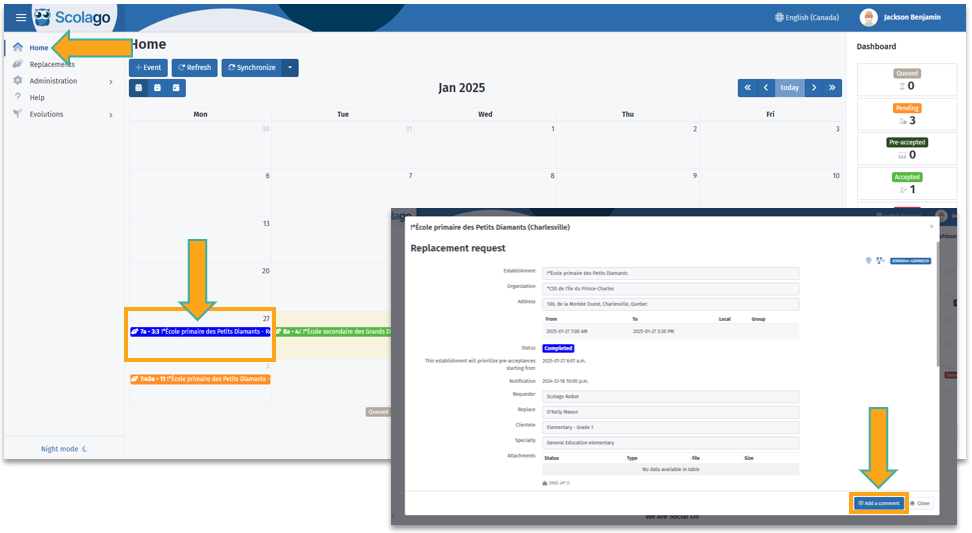Click the Replacements sidebar icon

click(x=17, y=64)
